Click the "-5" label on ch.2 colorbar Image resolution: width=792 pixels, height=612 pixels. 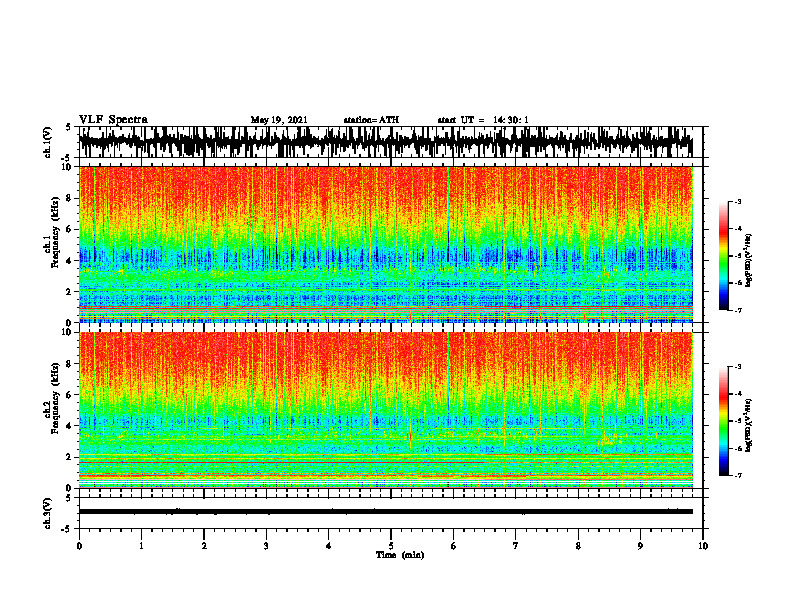click(x=738, y=421)
